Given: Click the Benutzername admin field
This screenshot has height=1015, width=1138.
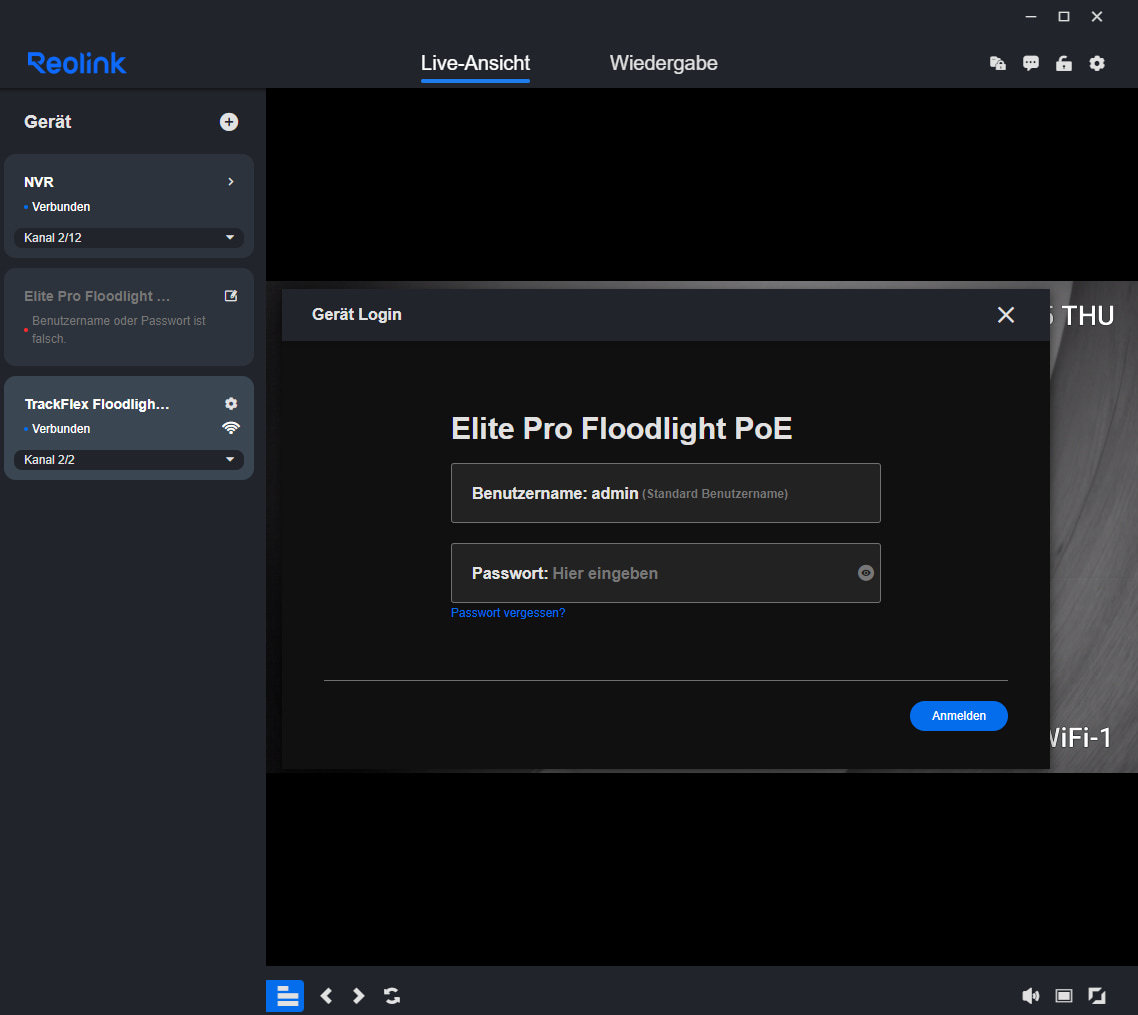Looking at the screenshot, I should (x=666, y=493).
